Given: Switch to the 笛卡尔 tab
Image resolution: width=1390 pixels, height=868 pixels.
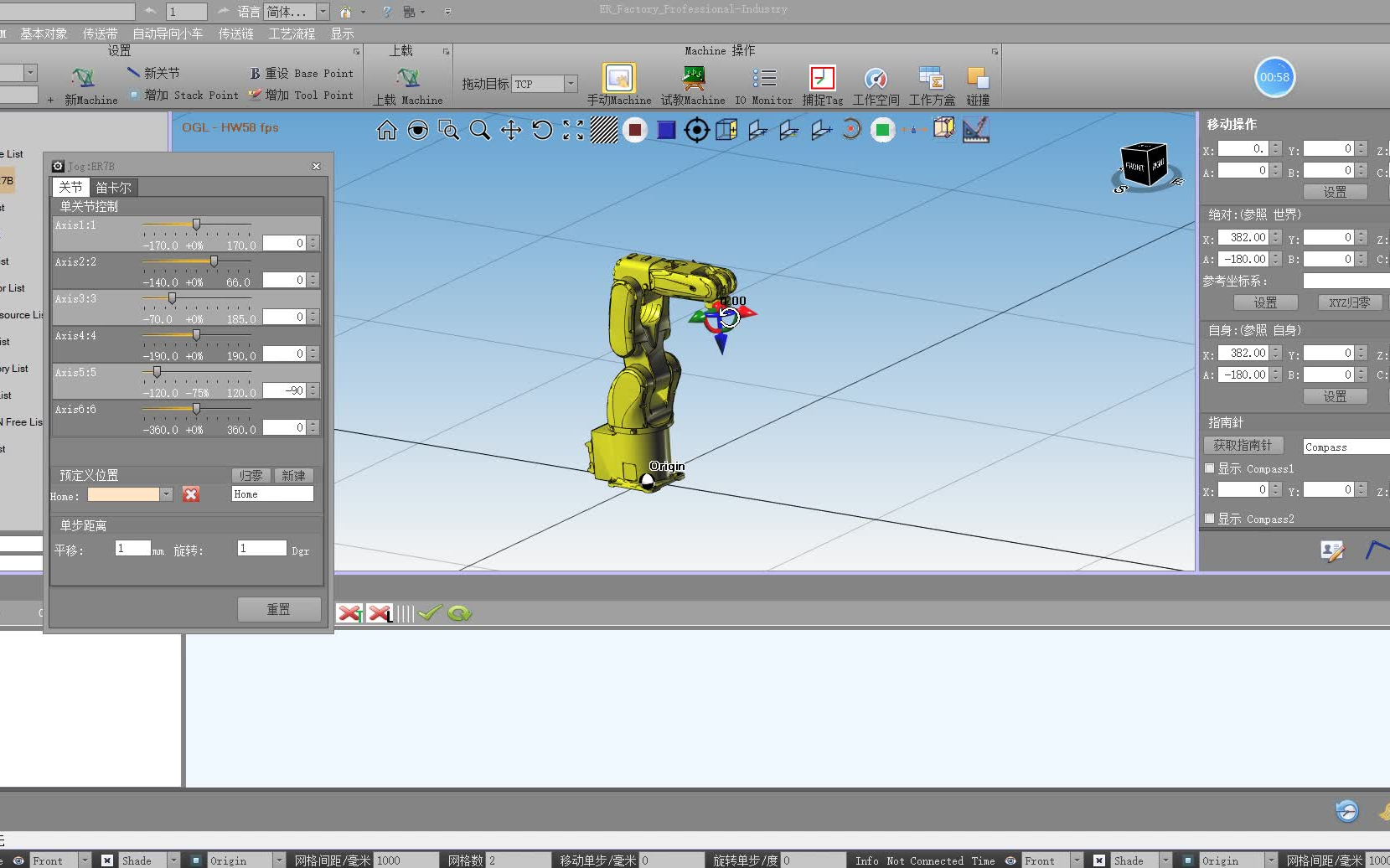Looking at the screenshot, I should coord(113,188).
